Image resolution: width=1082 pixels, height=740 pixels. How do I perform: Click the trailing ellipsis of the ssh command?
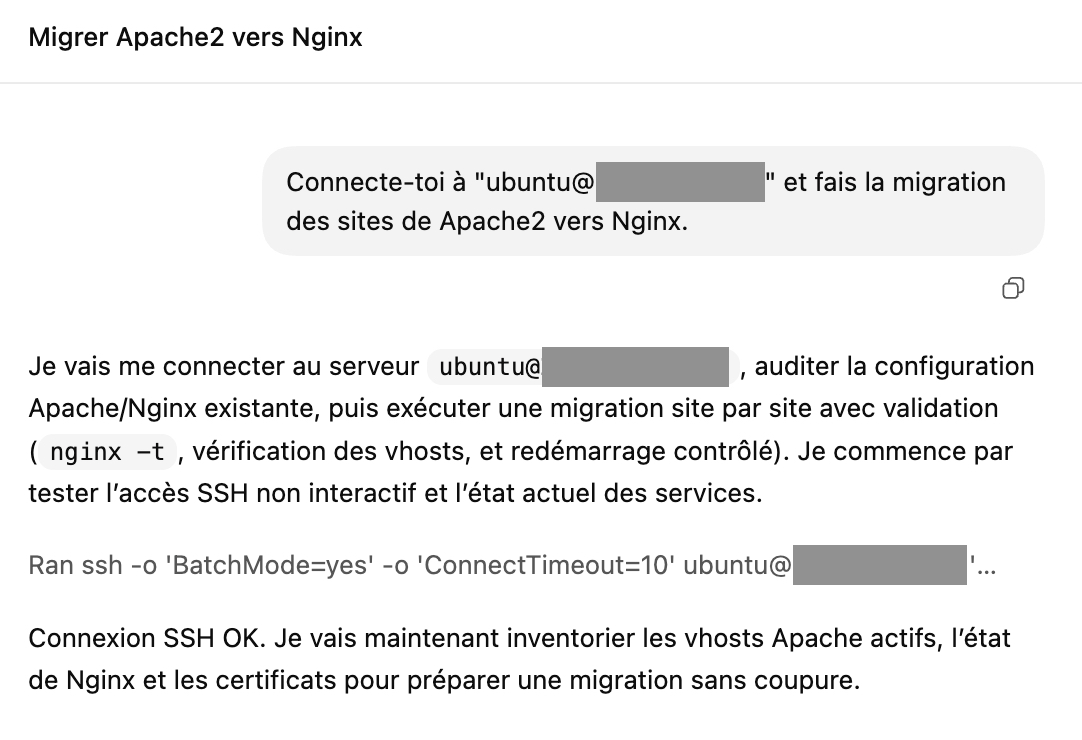(986, 568)
